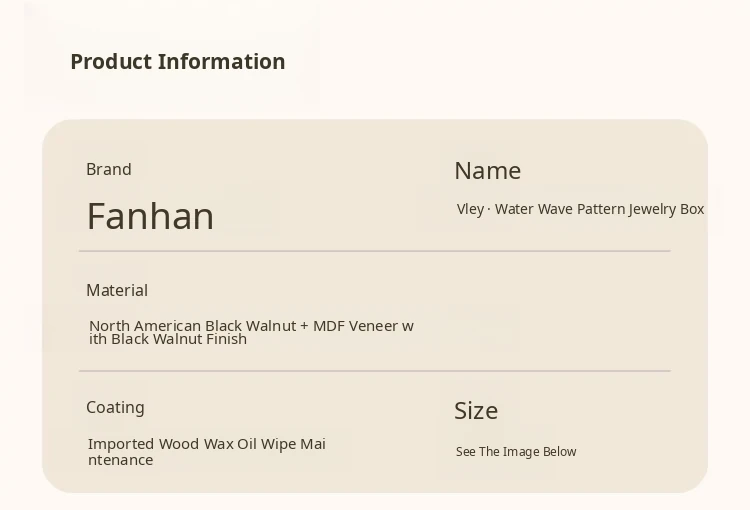Select the Size label

pyautogui.click(x=475, y=411)
